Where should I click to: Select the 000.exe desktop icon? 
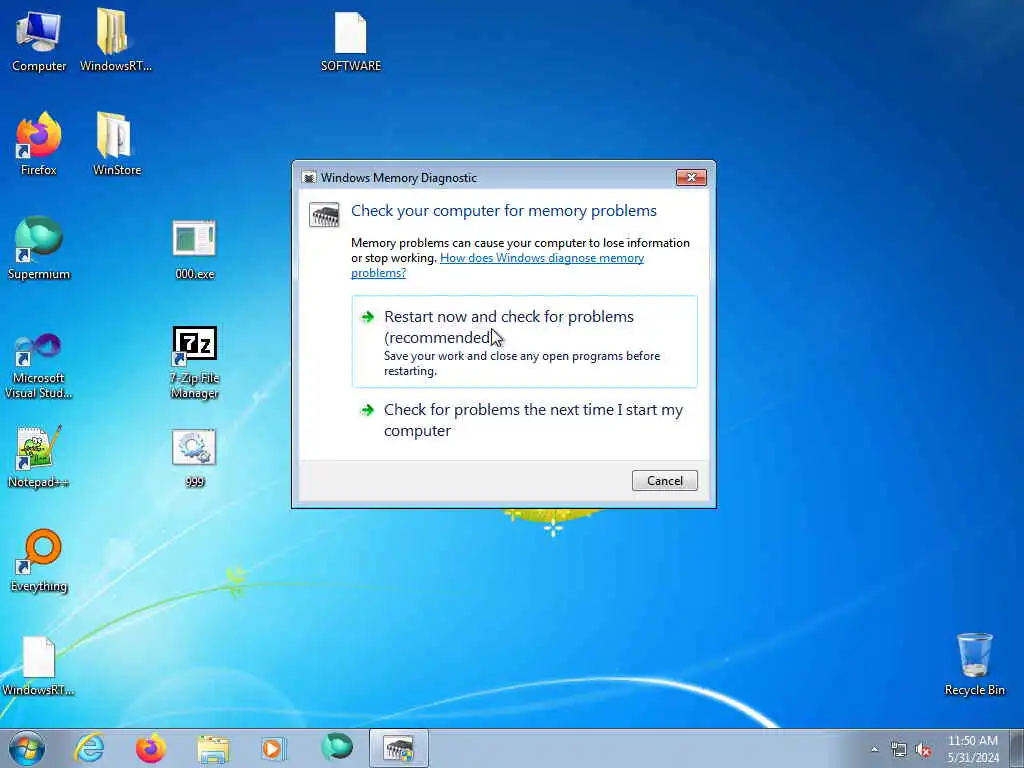195,249
